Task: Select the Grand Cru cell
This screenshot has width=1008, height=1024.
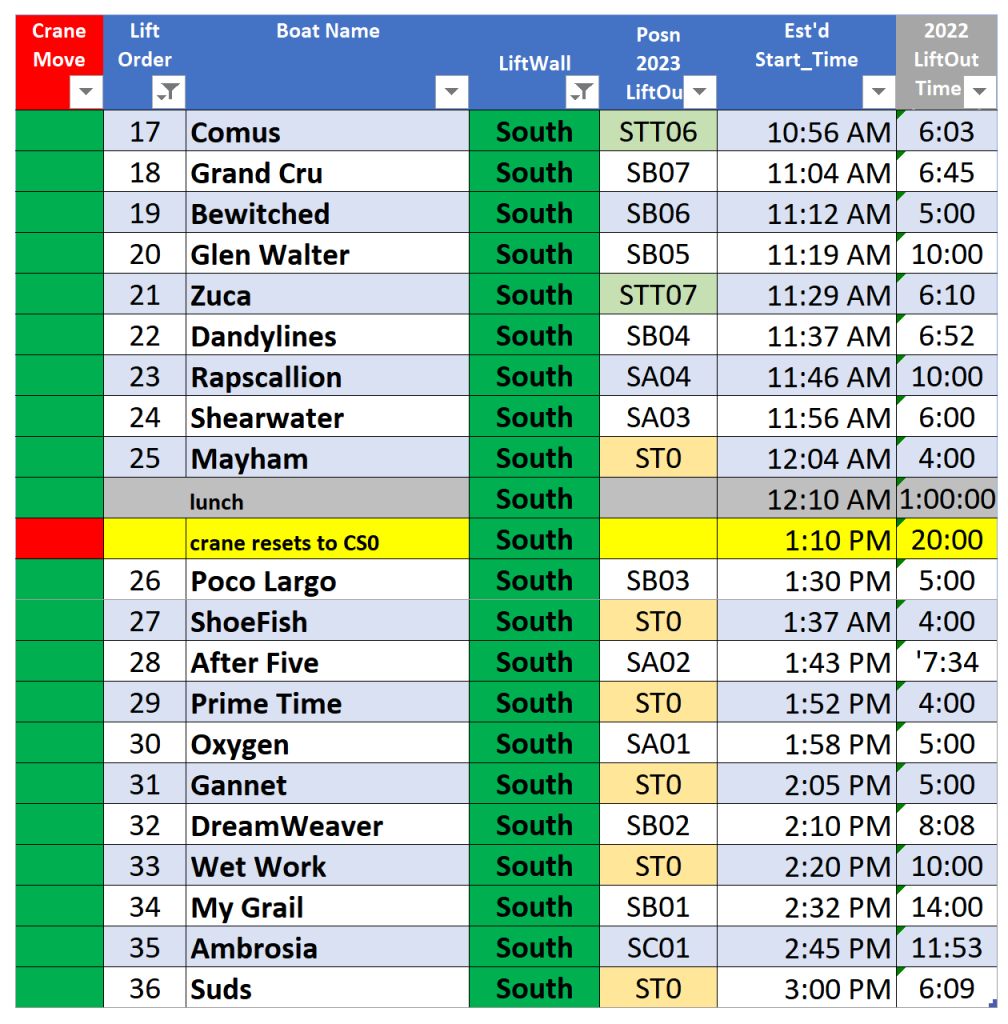Action: pyautogui.click(x=327, y=172)
